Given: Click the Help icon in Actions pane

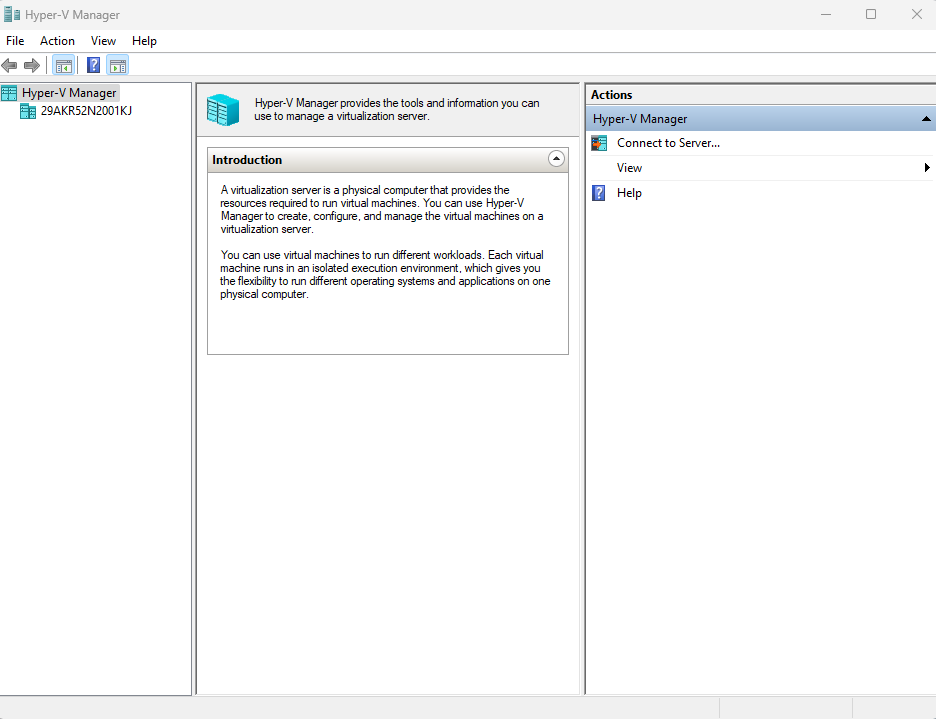Looking at the screenshot, I should (599, 193).
